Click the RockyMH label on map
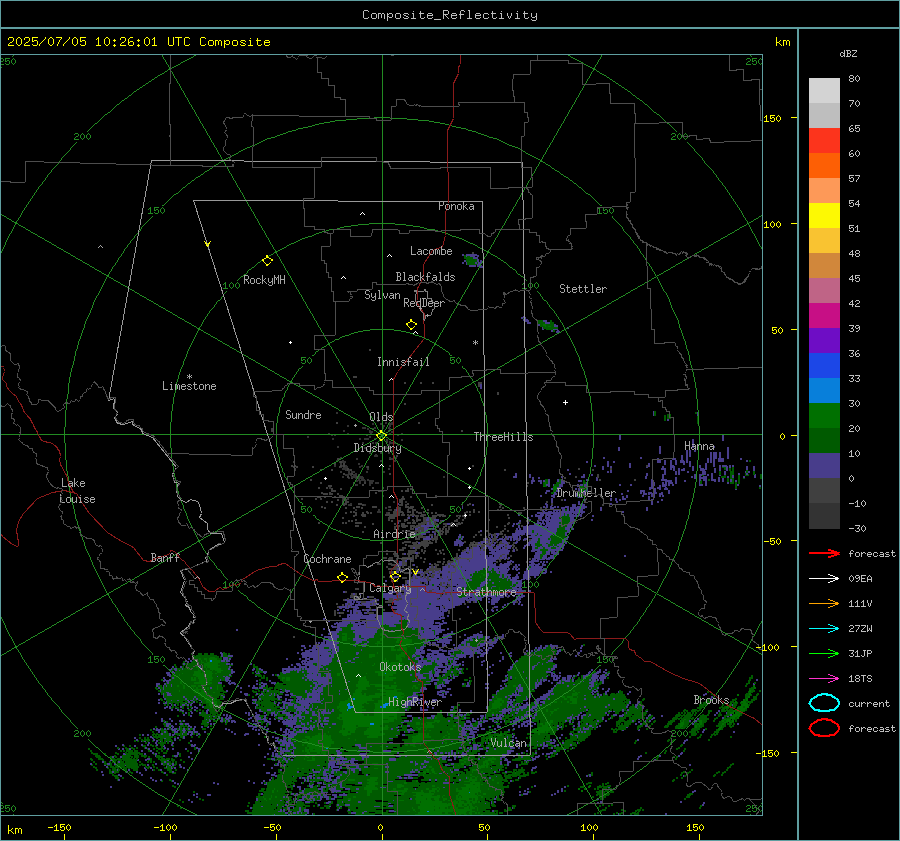The height and width of the screenshot is (841, 900). (264, 280)
